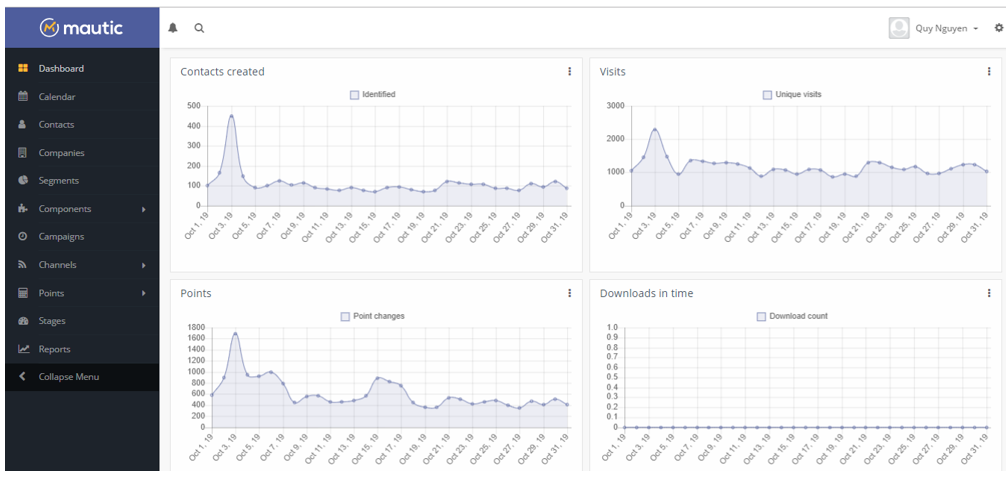Screen dimensions: 1008x479
Task: Toggle the Point changes legend
Action: tap(346, 316)
